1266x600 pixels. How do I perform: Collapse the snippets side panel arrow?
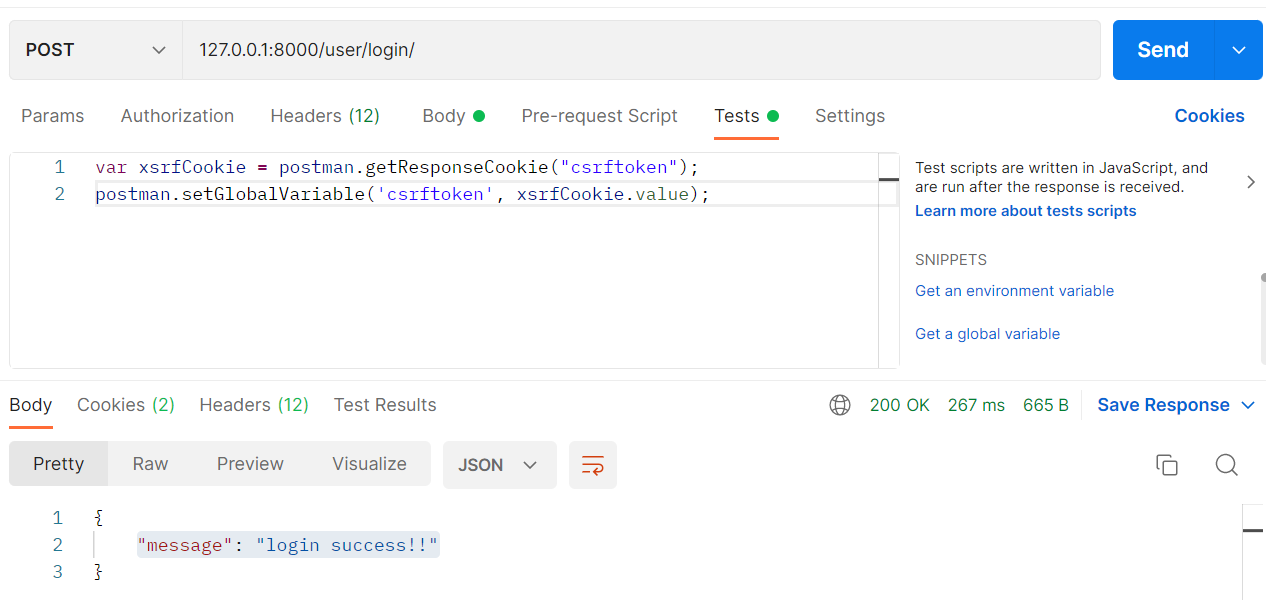[x=1251, y=182]
